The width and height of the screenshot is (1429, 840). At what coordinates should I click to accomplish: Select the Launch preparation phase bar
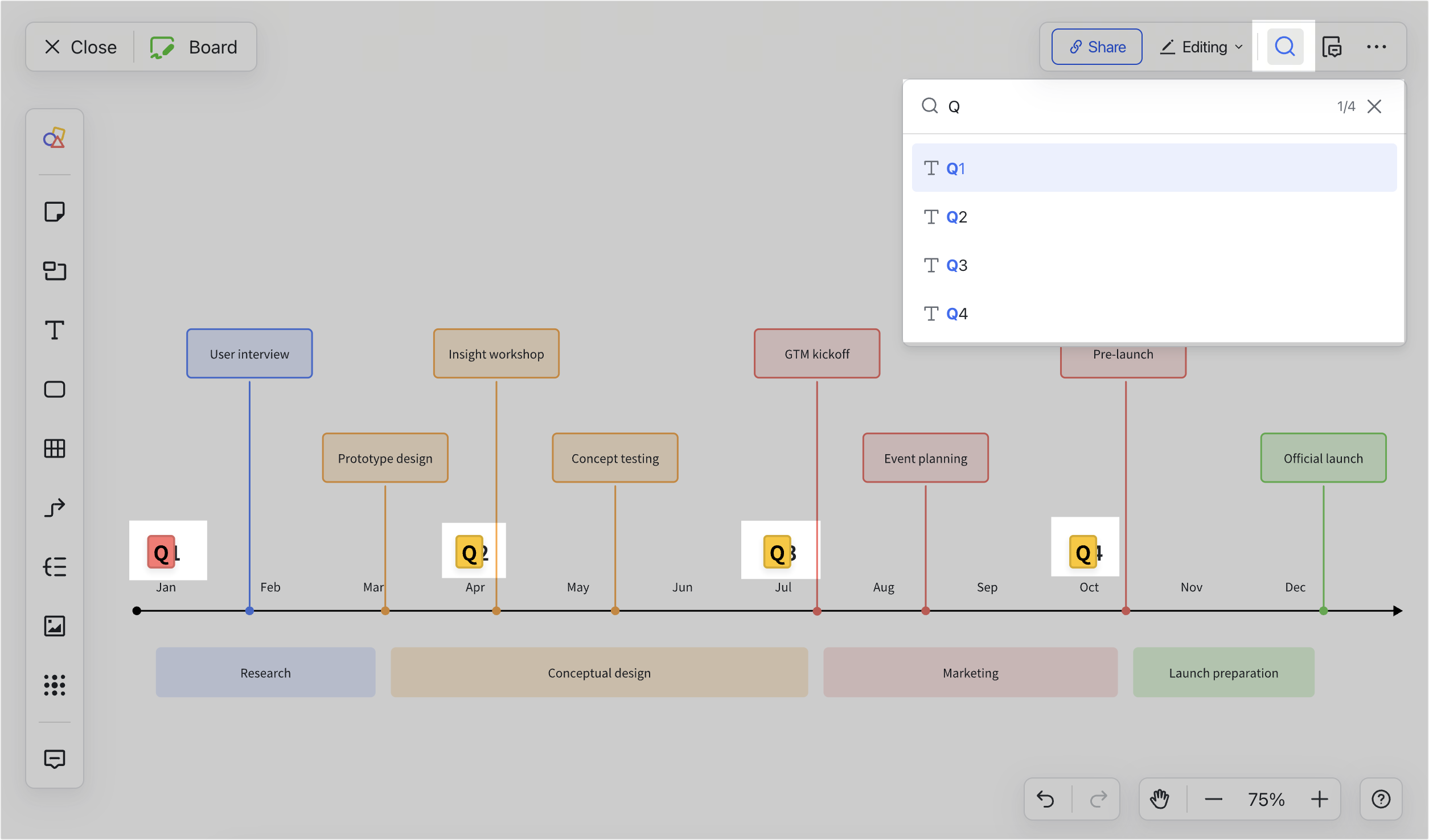pos(1223,672)
